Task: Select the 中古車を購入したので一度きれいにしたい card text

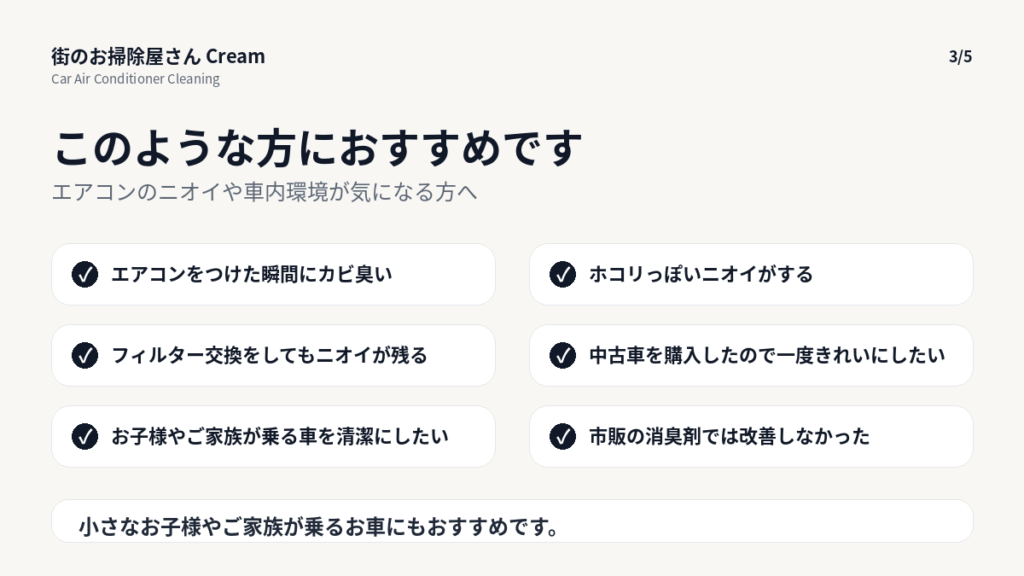Action: (767, 355)
